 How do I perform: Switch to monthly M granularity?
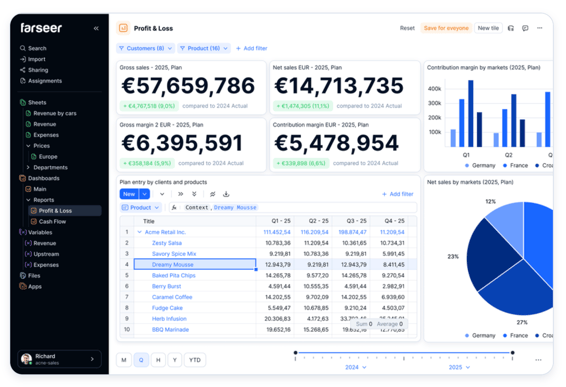(x=124, y=360)
